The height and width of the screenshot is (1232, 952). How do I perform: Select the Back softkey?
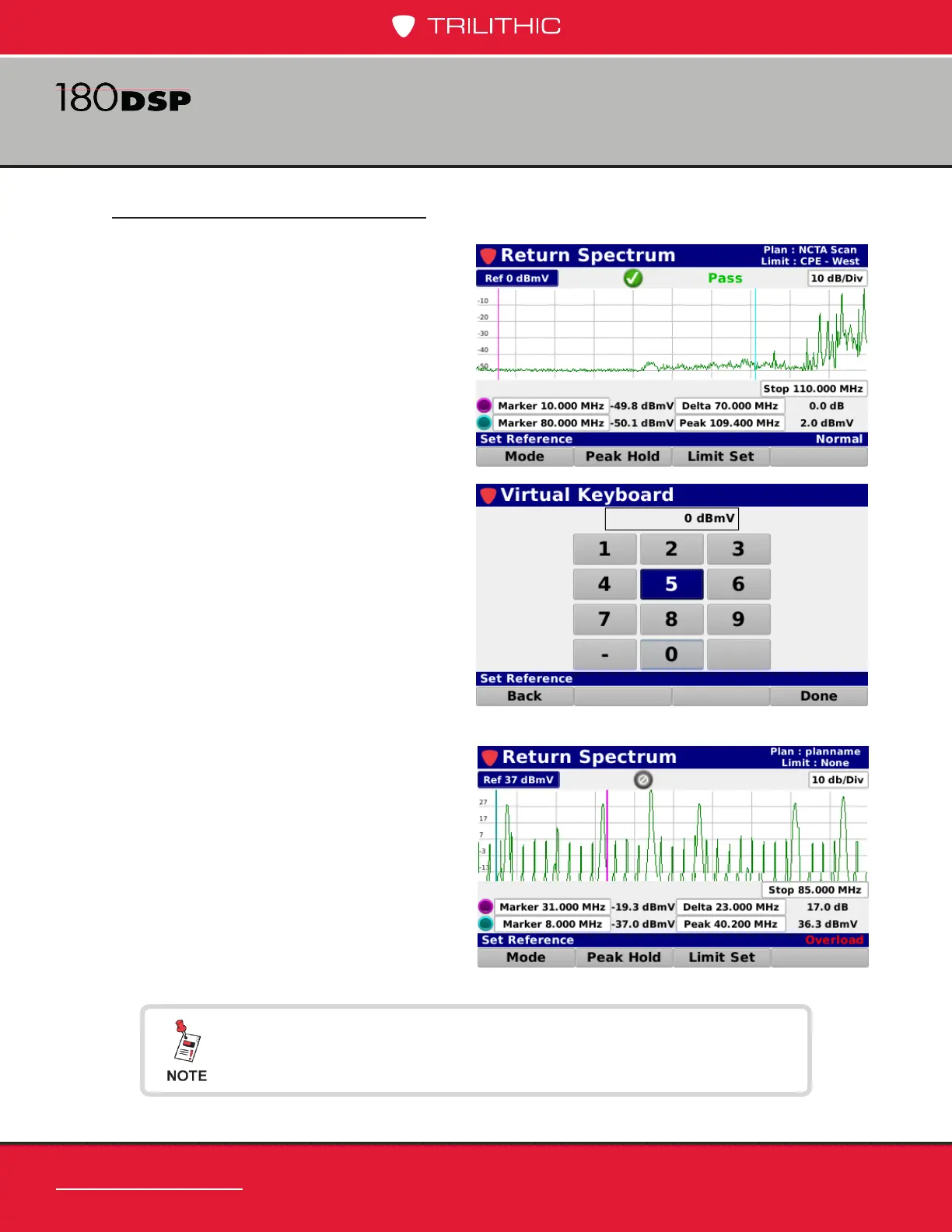(x=524, y=696)
